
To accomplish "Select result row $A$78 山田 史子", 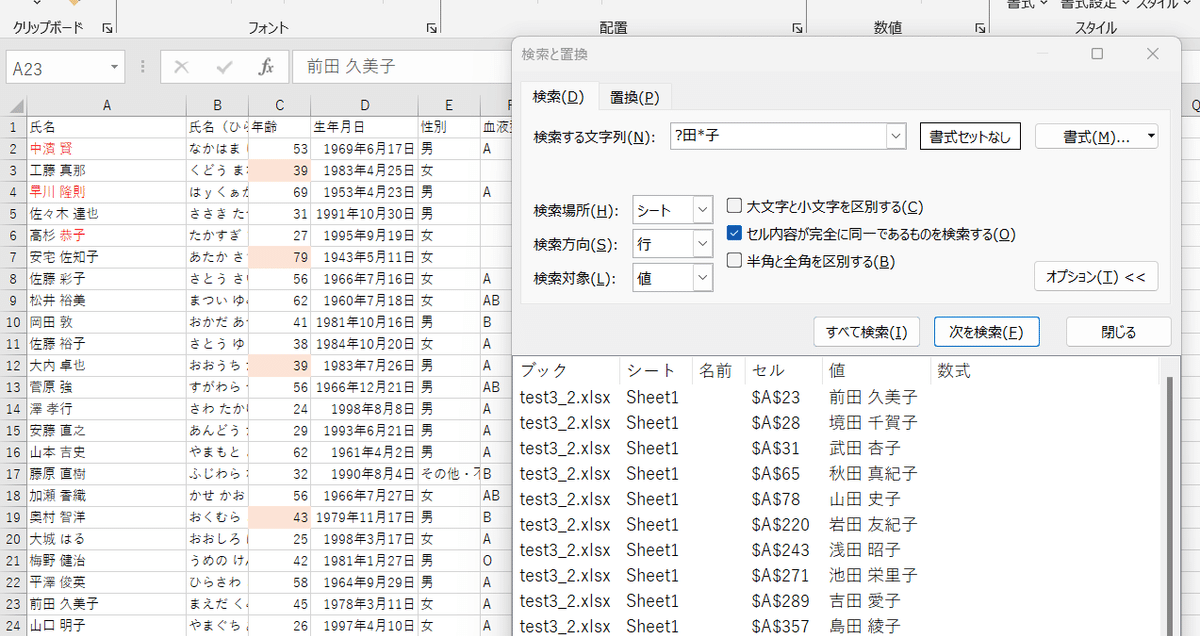I will click(837, 499).
